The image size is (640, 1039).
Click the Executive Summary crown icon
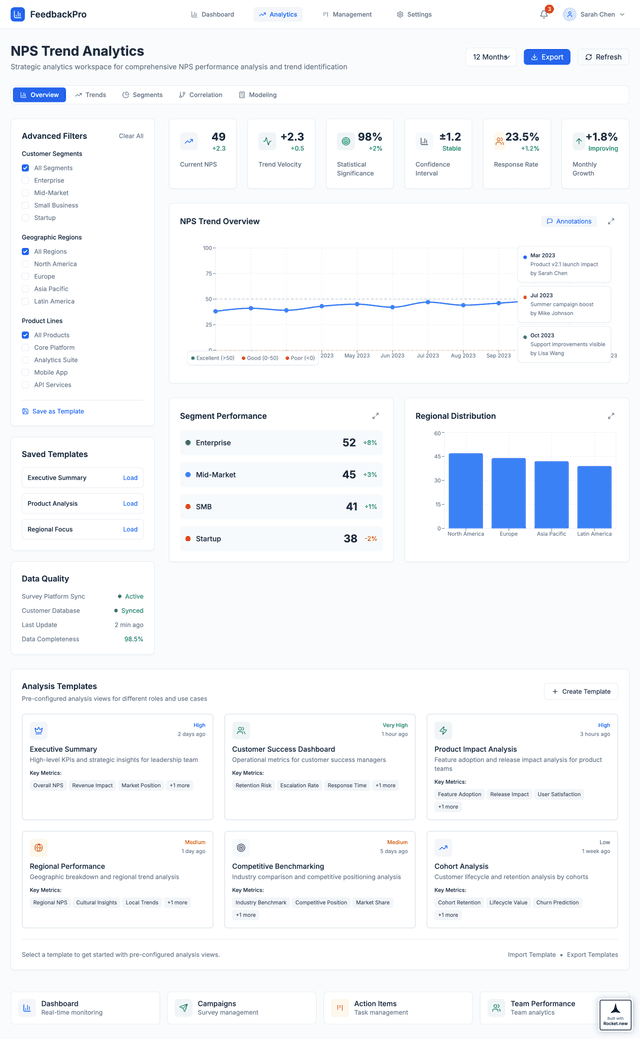pyautogui.click(x=39, y=731)
